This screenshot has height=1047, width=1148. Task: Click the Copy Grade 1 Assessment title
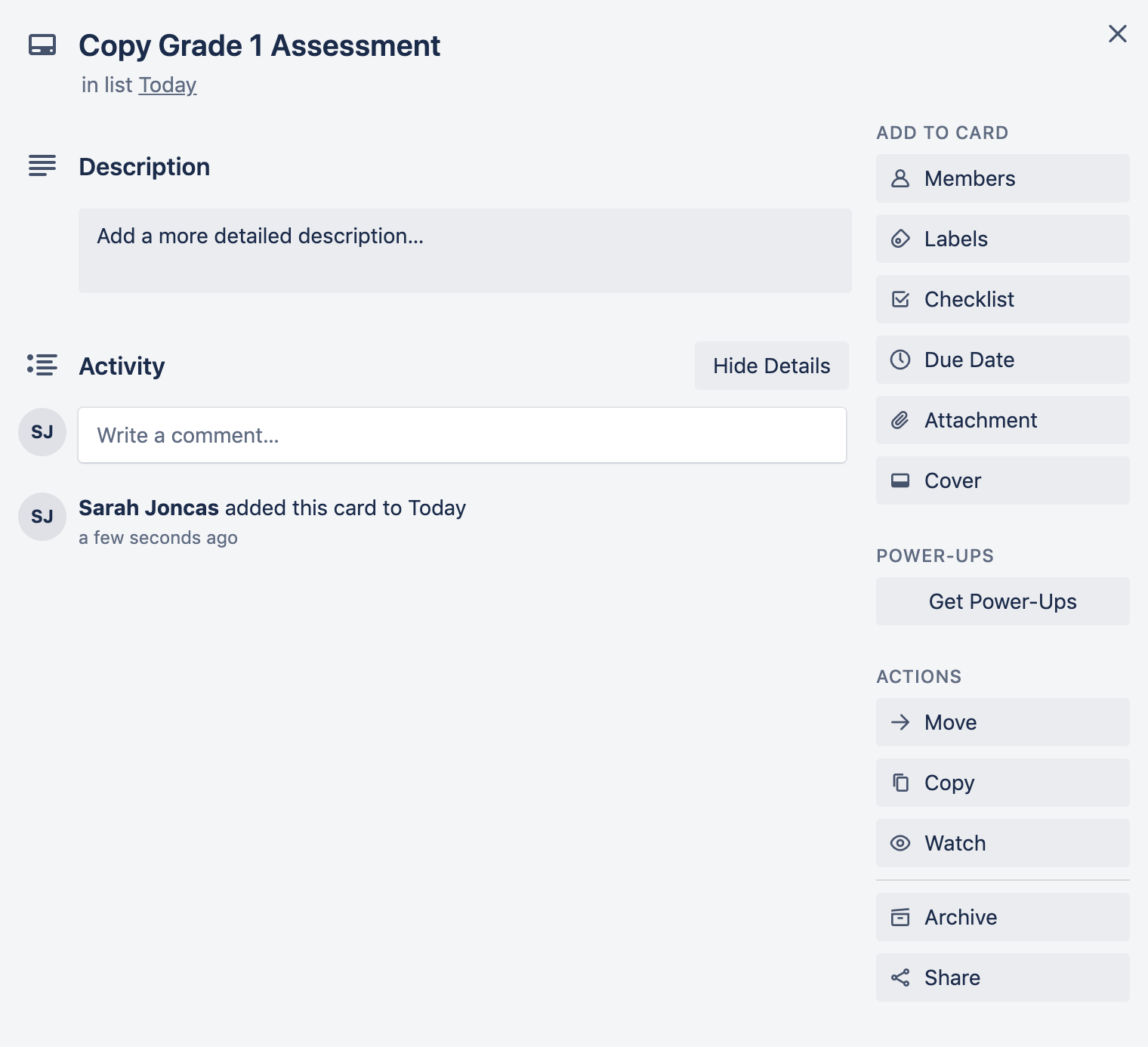[x=259, y=45]
